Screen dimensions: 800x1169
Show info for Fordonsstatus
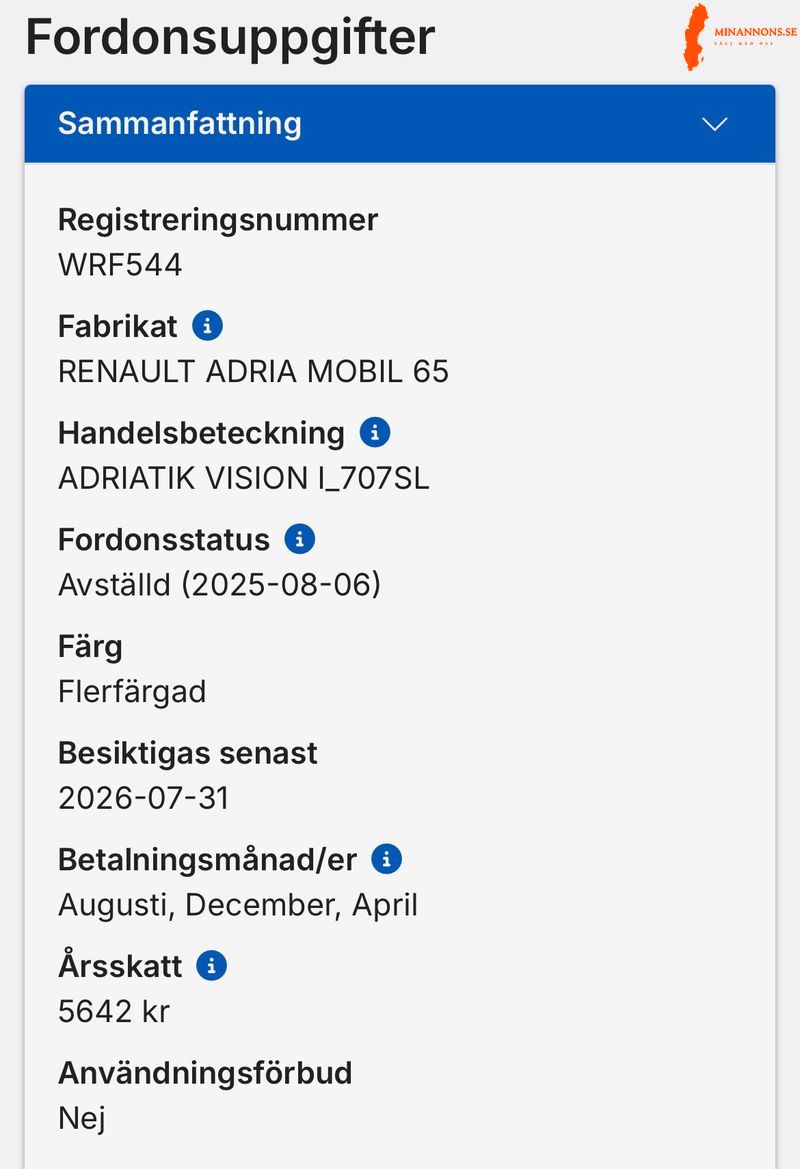[x=300, y=539]
